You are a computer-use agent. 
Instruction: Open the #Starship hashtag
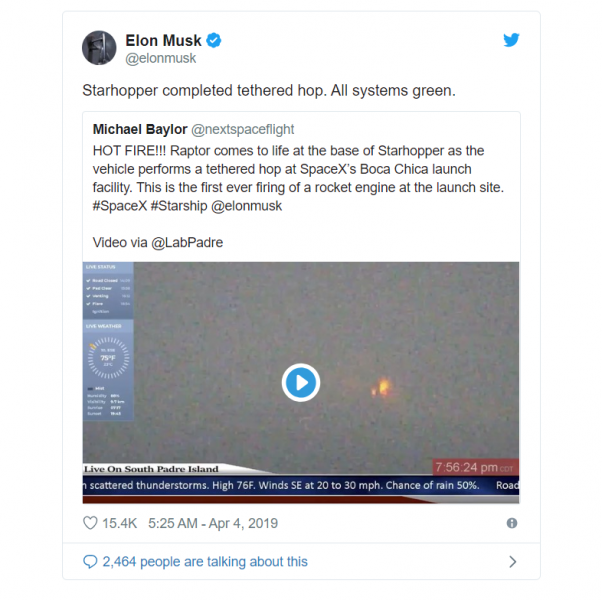(179, 206)
